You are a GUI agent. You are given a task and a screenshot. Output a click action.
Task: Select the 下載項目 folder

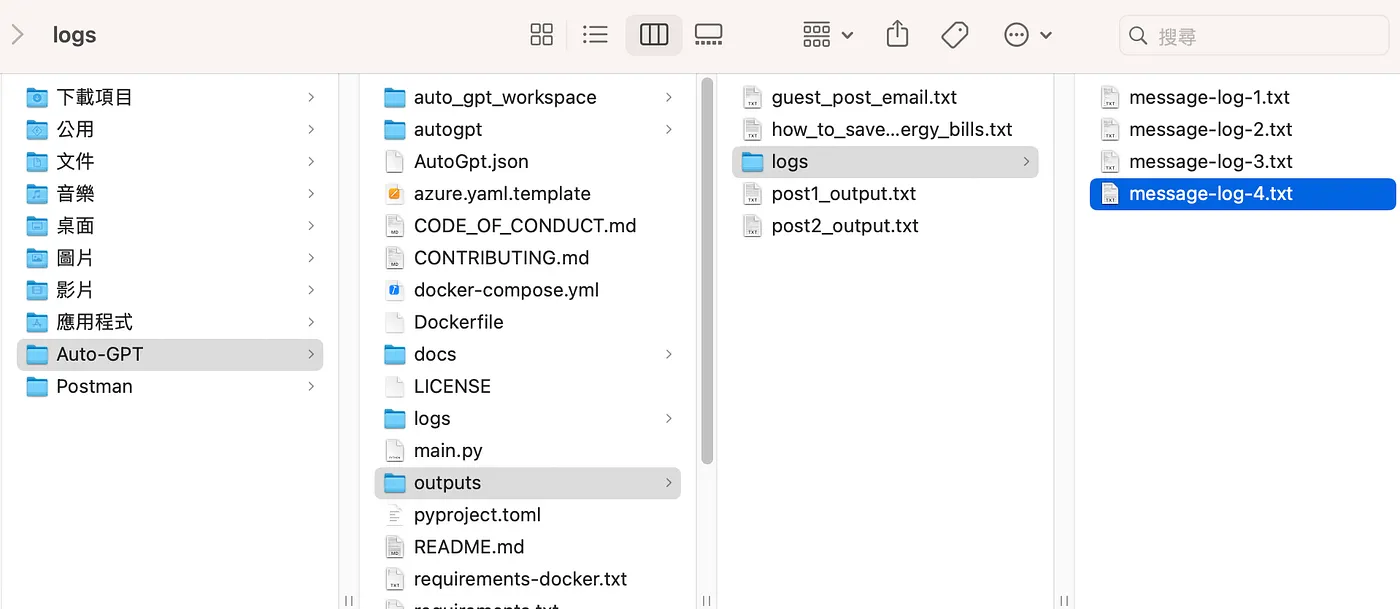point(170,97)
